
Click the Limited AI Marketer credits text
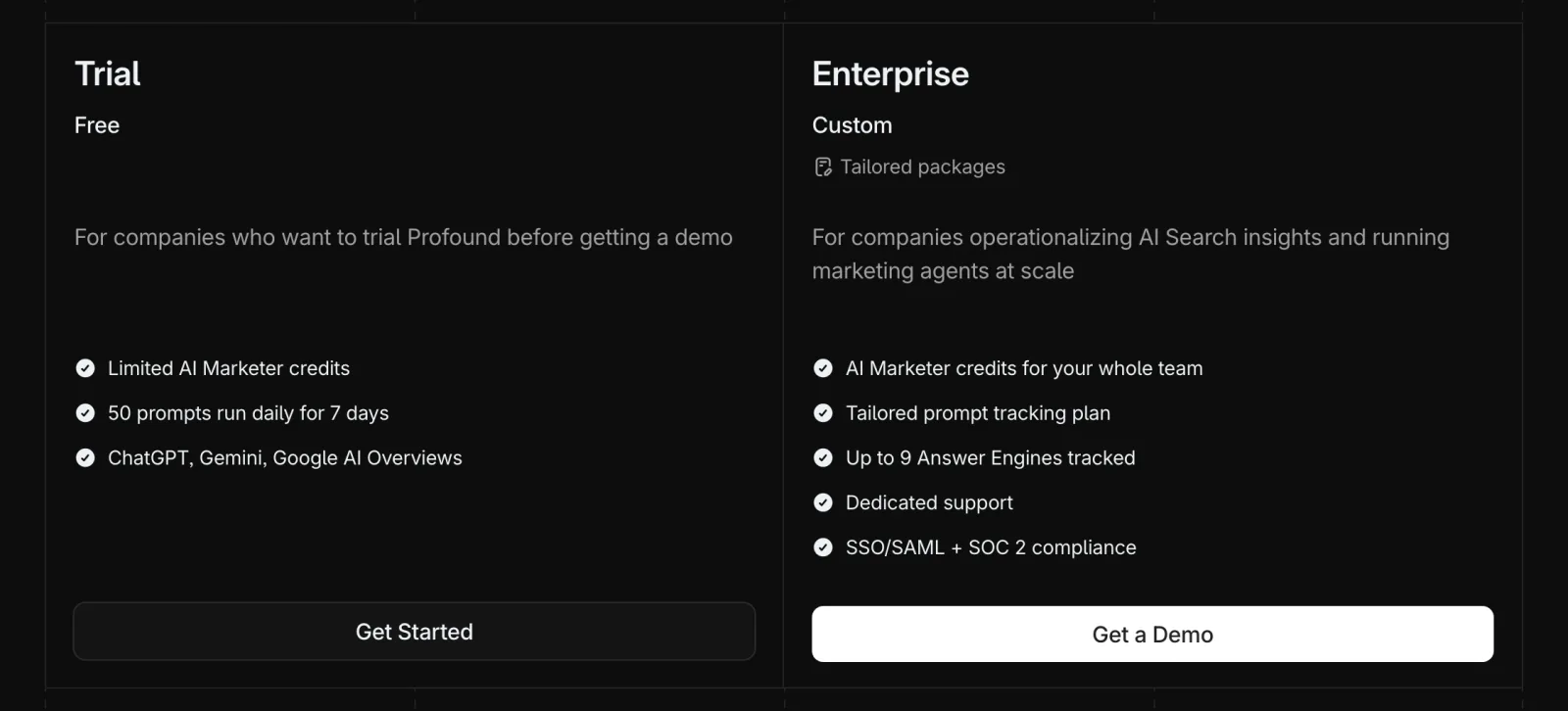[228, 368]
